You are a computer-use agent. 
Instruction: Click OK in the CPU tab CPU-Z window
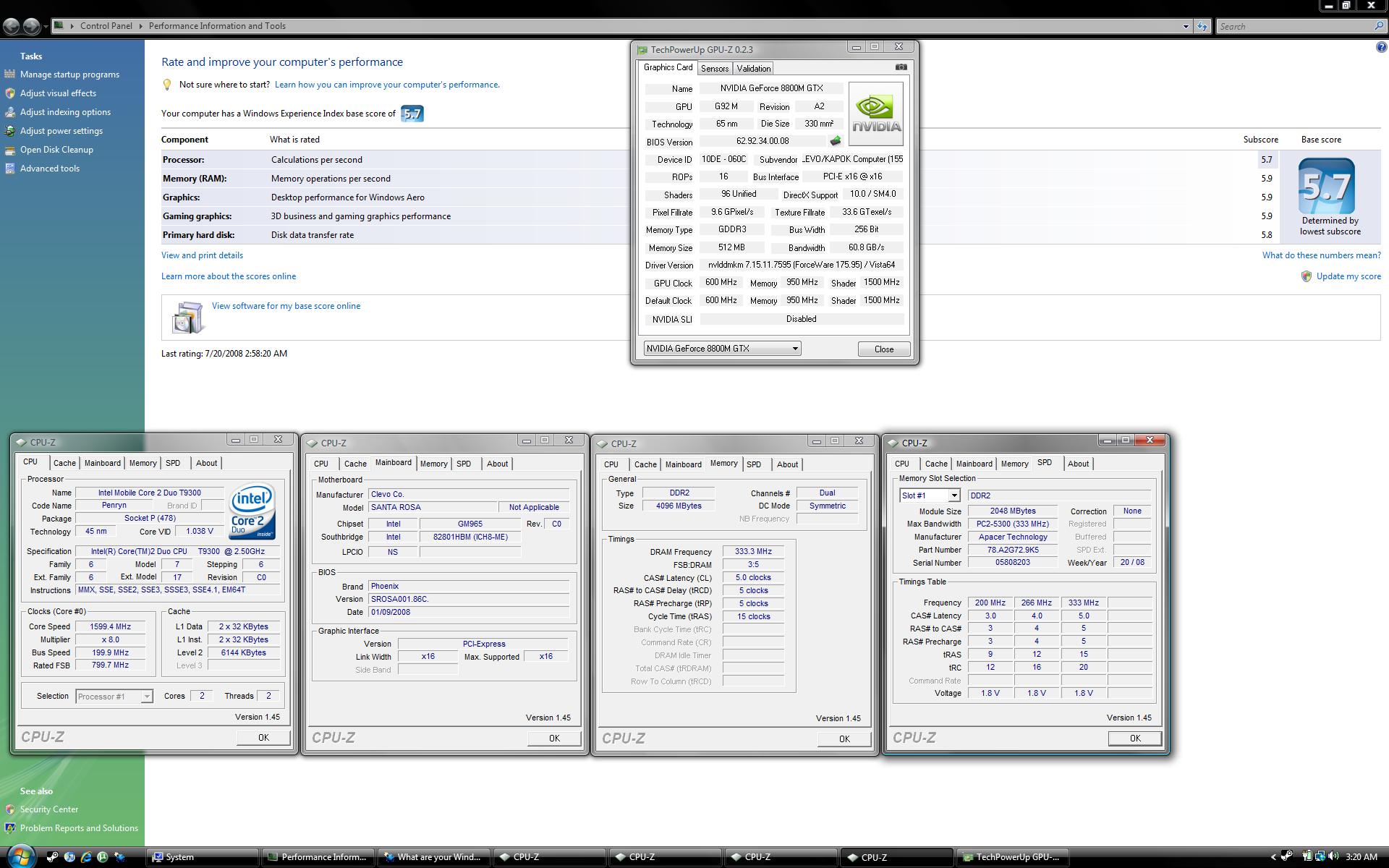coord(263,737)
